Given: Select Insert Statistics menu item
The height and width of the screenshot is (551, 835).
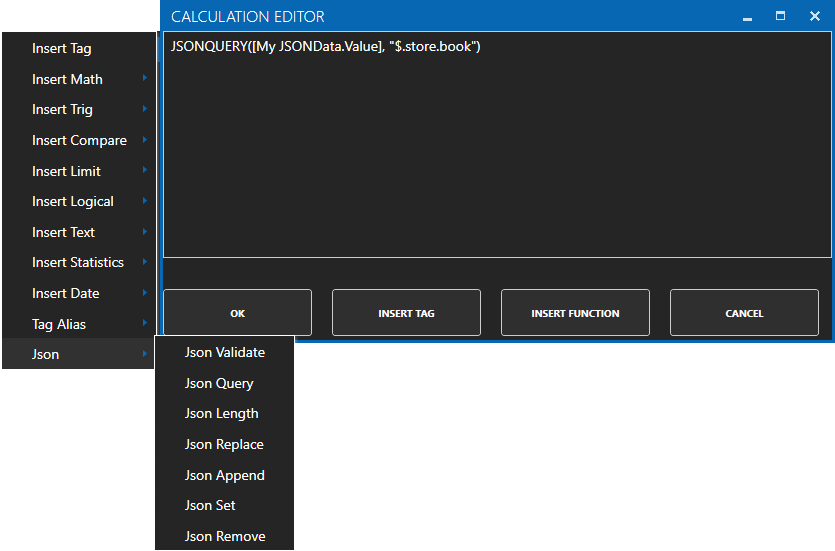Looking at the screenshot, I should coord(78,262).
